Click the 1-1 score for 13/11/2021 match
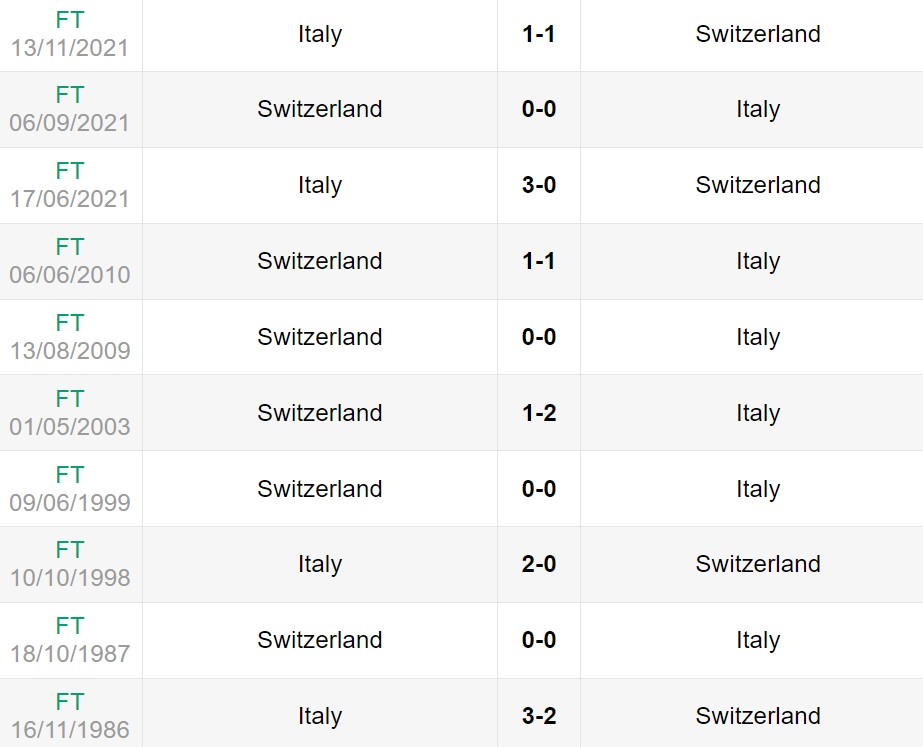923x747 pixels. coord(539,34)
